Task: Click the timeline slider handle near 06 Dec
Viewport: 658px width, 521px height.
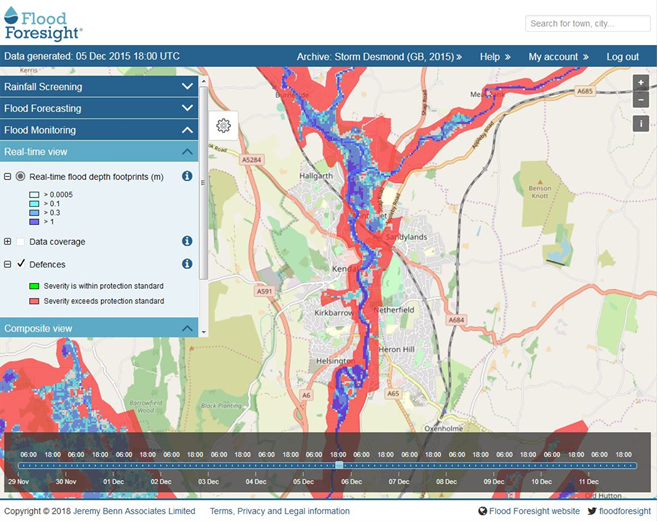Action: (x=340, y=465)
